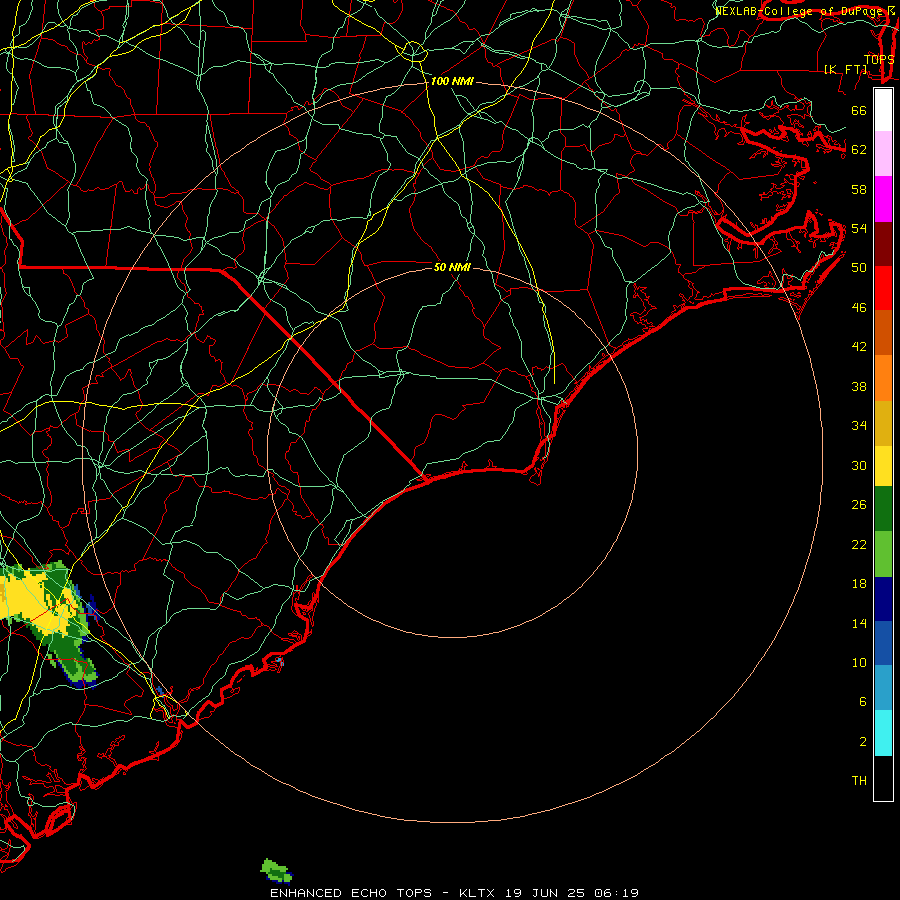
Task: Click the orange 42 kft legend swatch
Action: pos(883,378)
